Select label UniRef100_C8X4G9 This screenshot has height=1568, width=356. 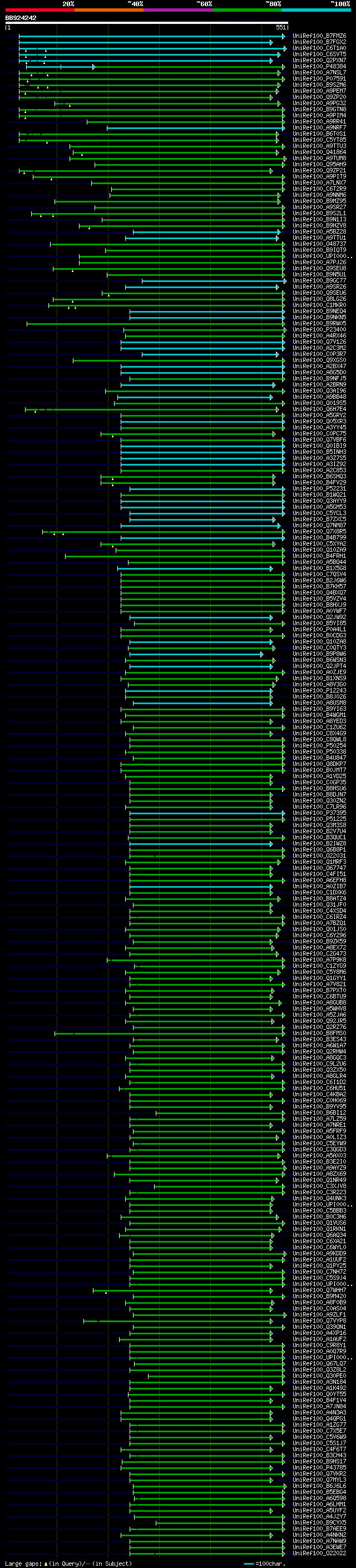[x=319, y=734]
